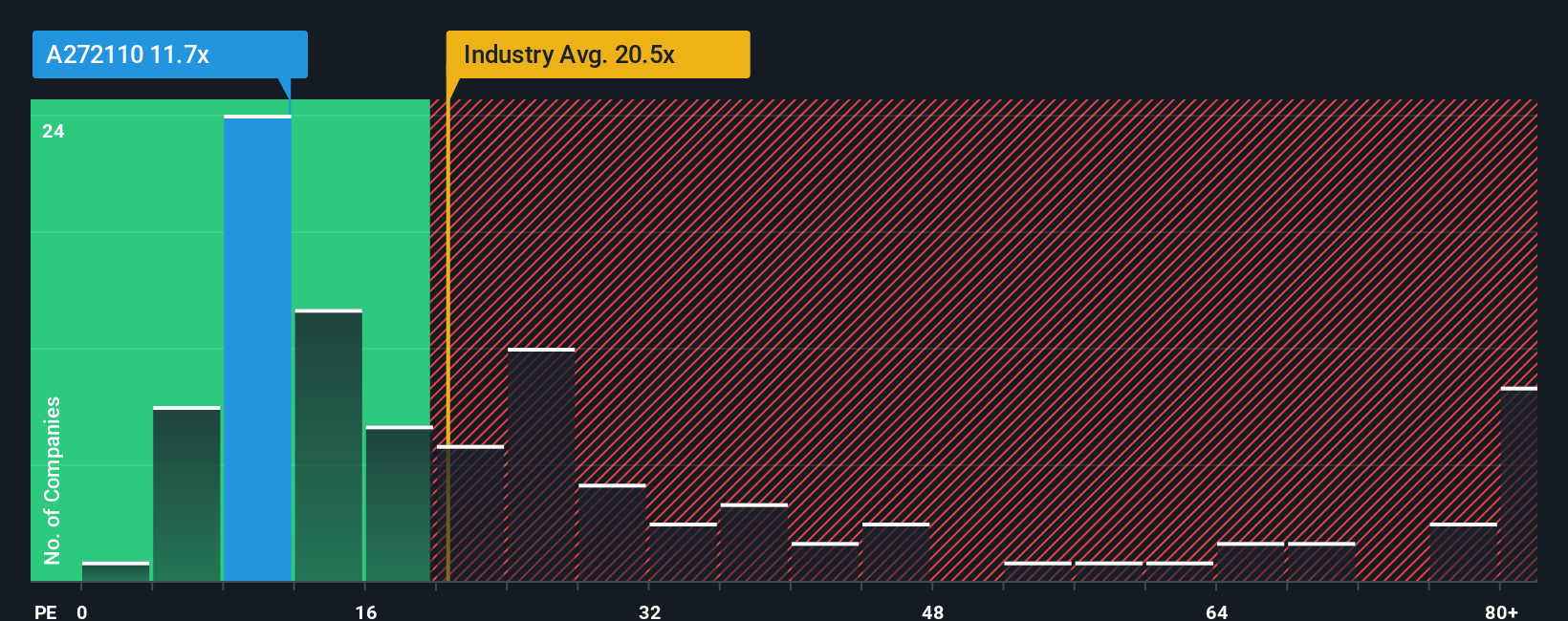Screen dimensions: 1568x621
Task: Click the No. of Companies axis title
Action: point(53,481)
